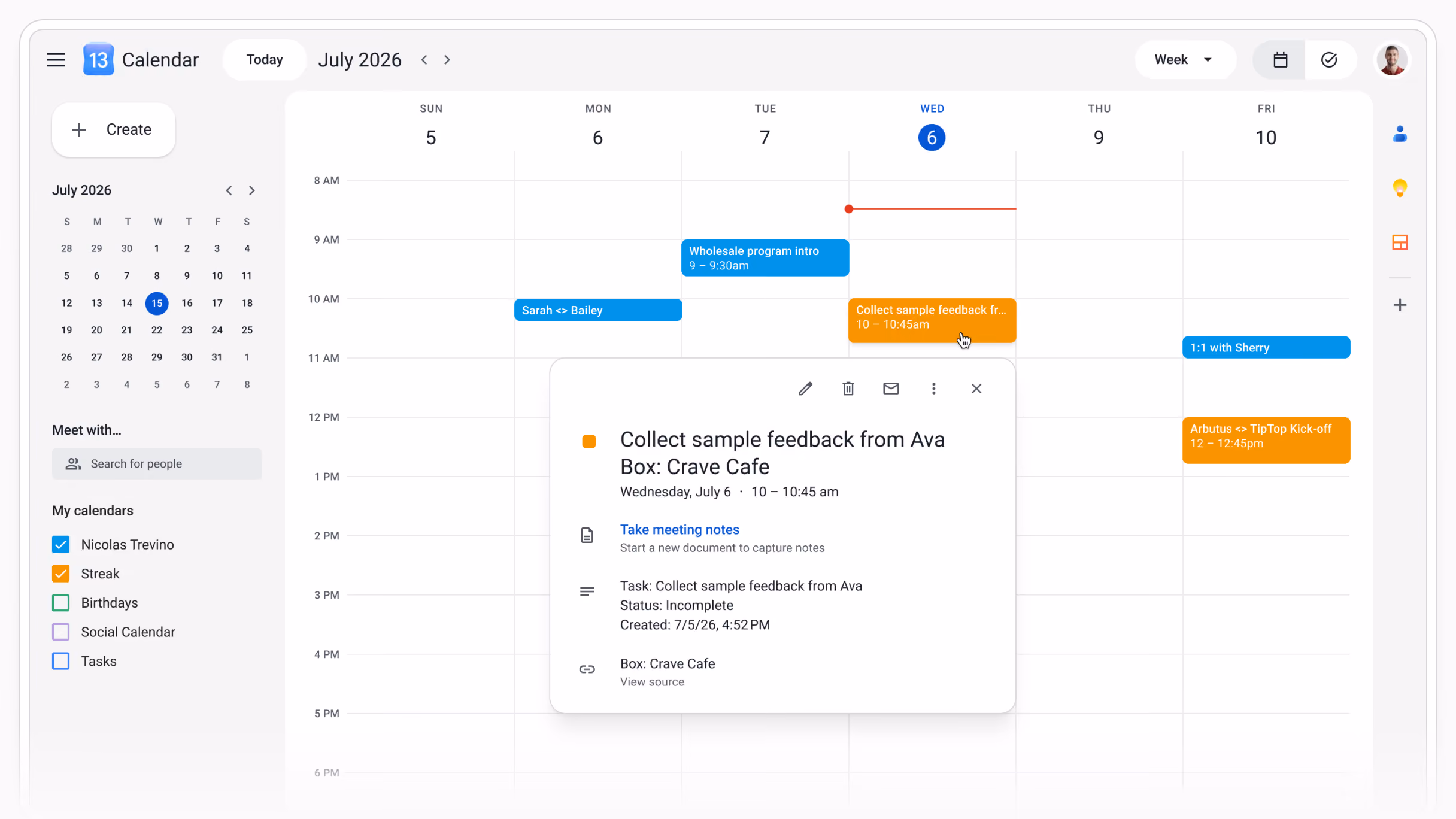Open the main hamburger menu
Image resolution: width=1456 pixels, height=819 pixels.
tap(56, 60)
